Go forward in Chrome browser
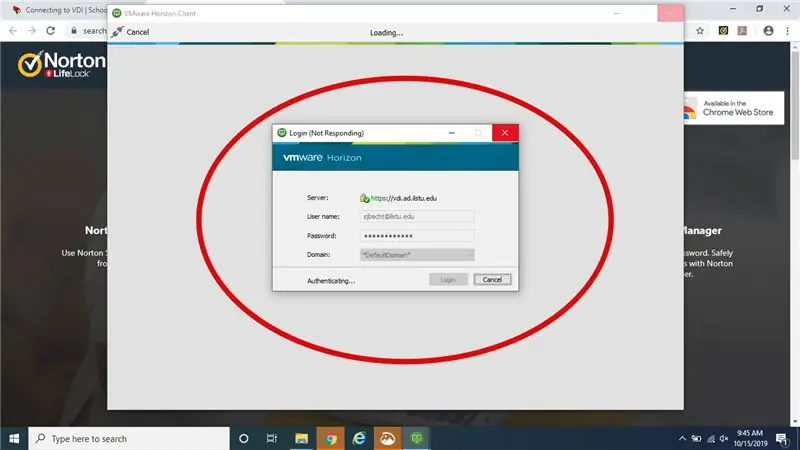The height and width of the screenshot is (450, 800). pyautogui.click(x=32, y=31)
